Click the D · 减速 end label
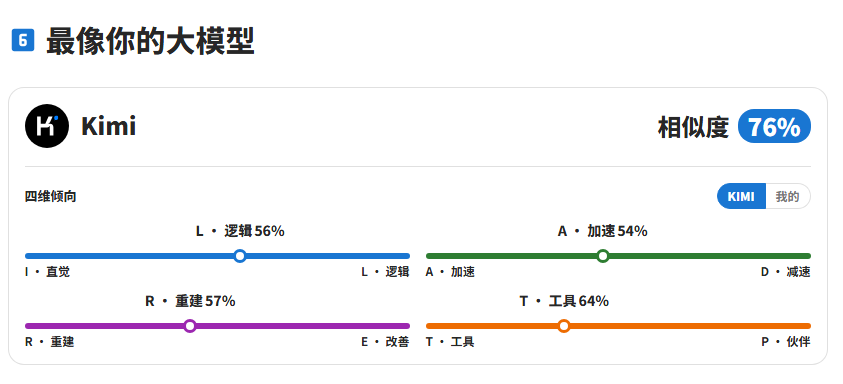 coord(785,272)
